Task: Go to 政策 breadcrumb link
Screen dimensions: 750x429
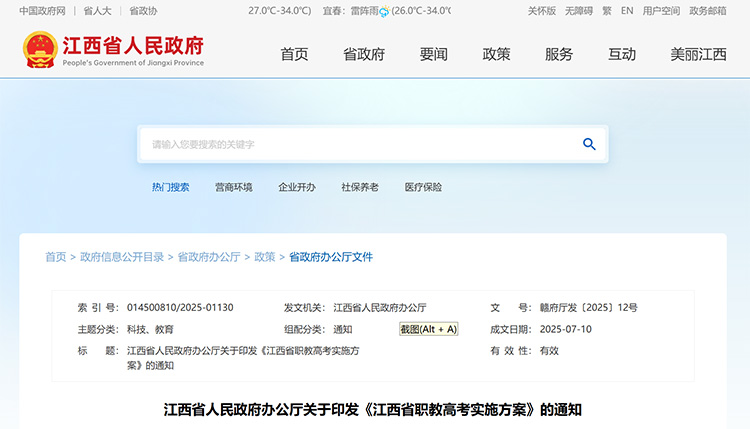Action: 265,257
